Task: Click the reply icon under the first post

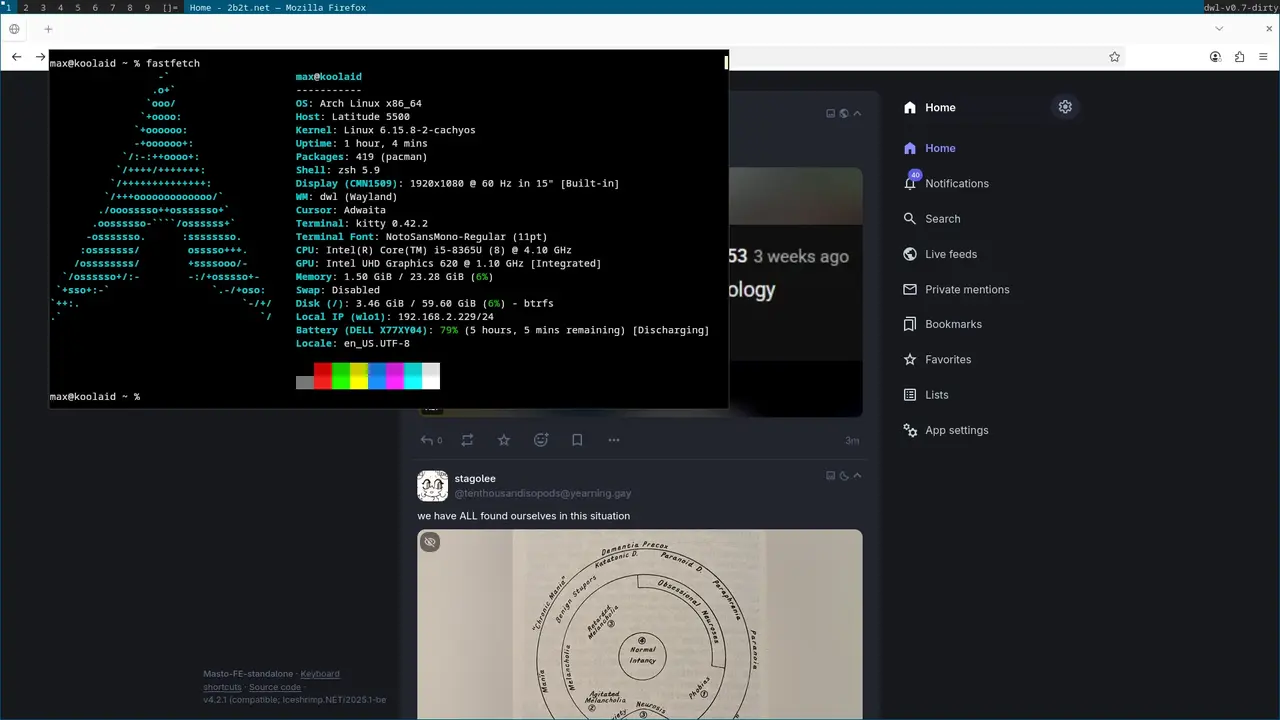Action: click(428, 440)
